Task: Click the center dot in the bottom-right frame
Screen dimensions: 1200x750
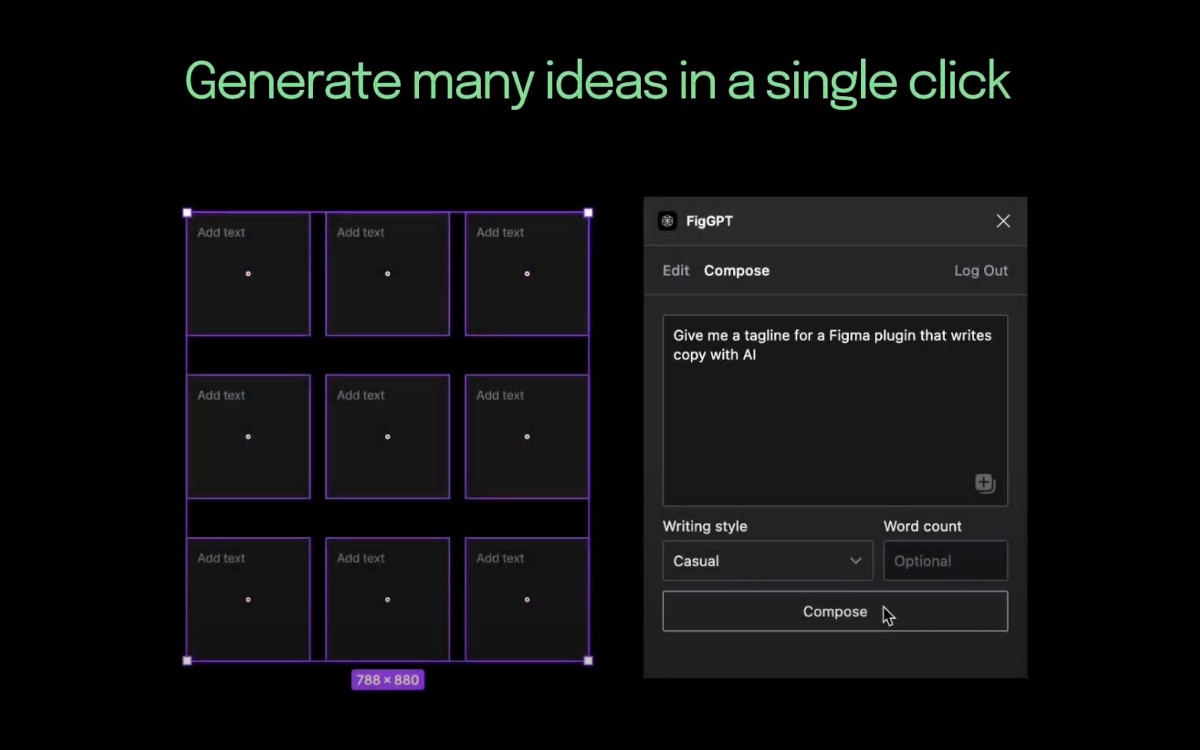Action: [x=527, y=599]
